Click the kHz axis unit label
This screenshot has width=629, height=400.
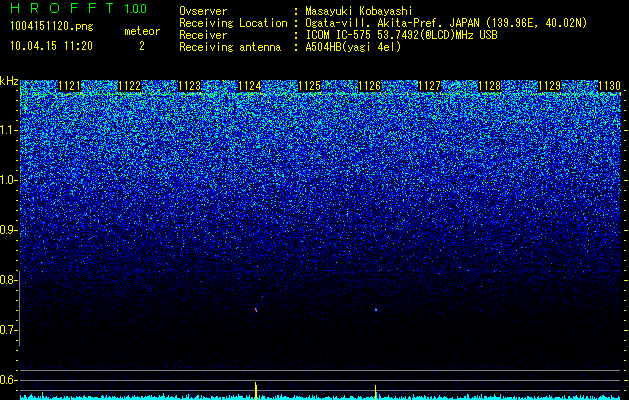9,81
